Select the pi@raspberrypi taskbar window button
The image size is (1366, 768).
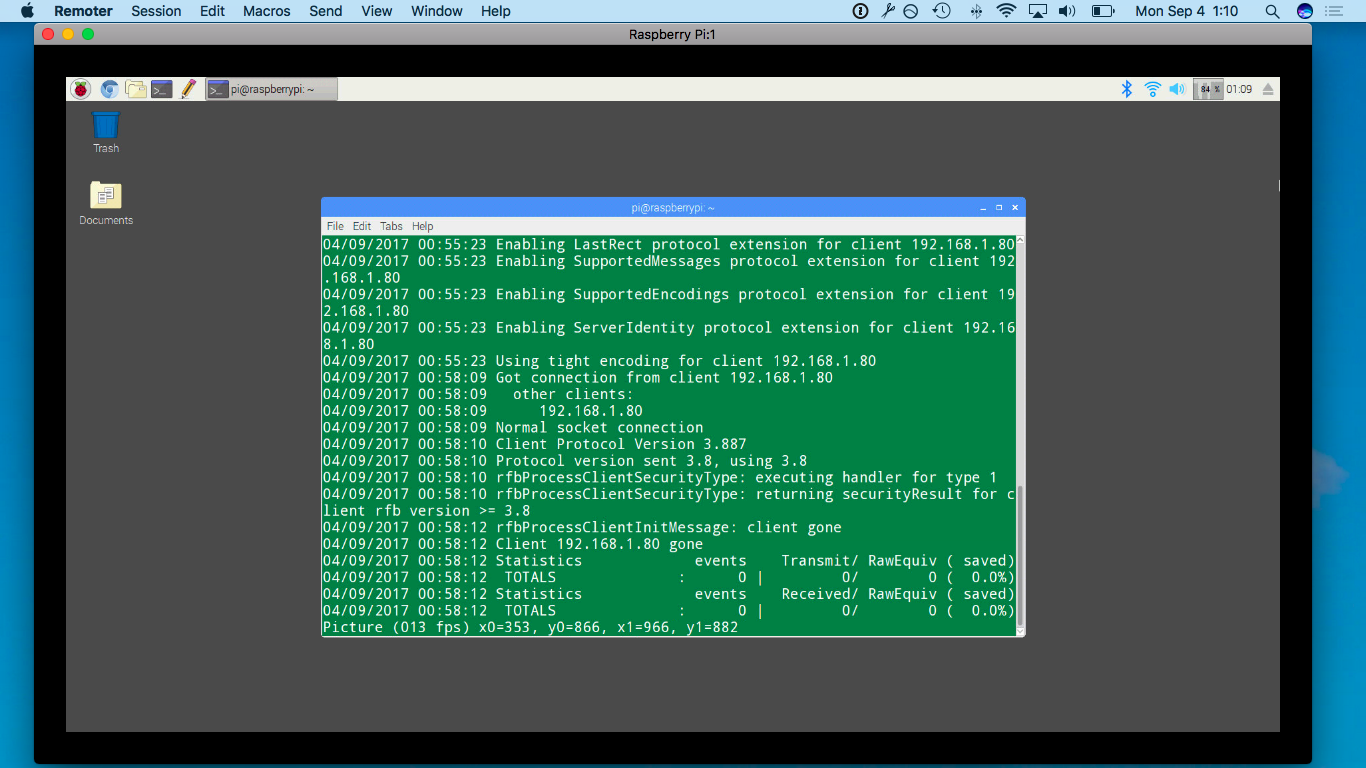click(x=271, y=89)
